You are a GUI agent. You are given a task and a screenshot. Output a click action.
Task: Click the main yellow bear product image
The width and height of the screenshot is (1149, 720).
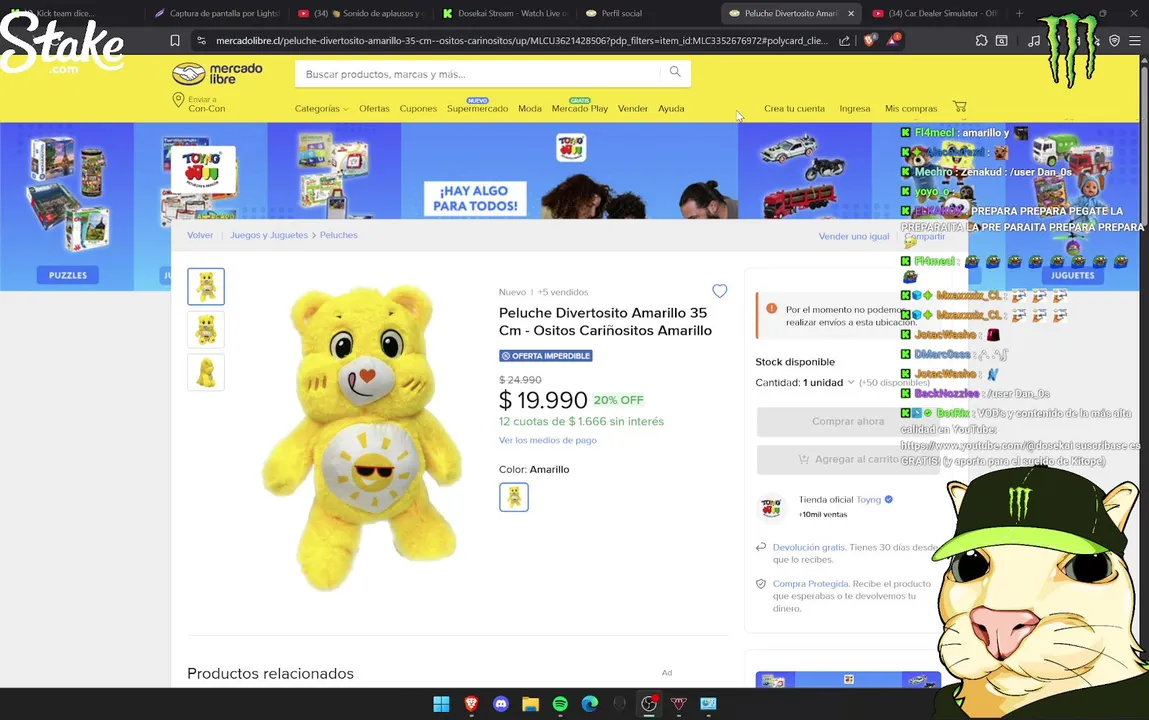363,437
